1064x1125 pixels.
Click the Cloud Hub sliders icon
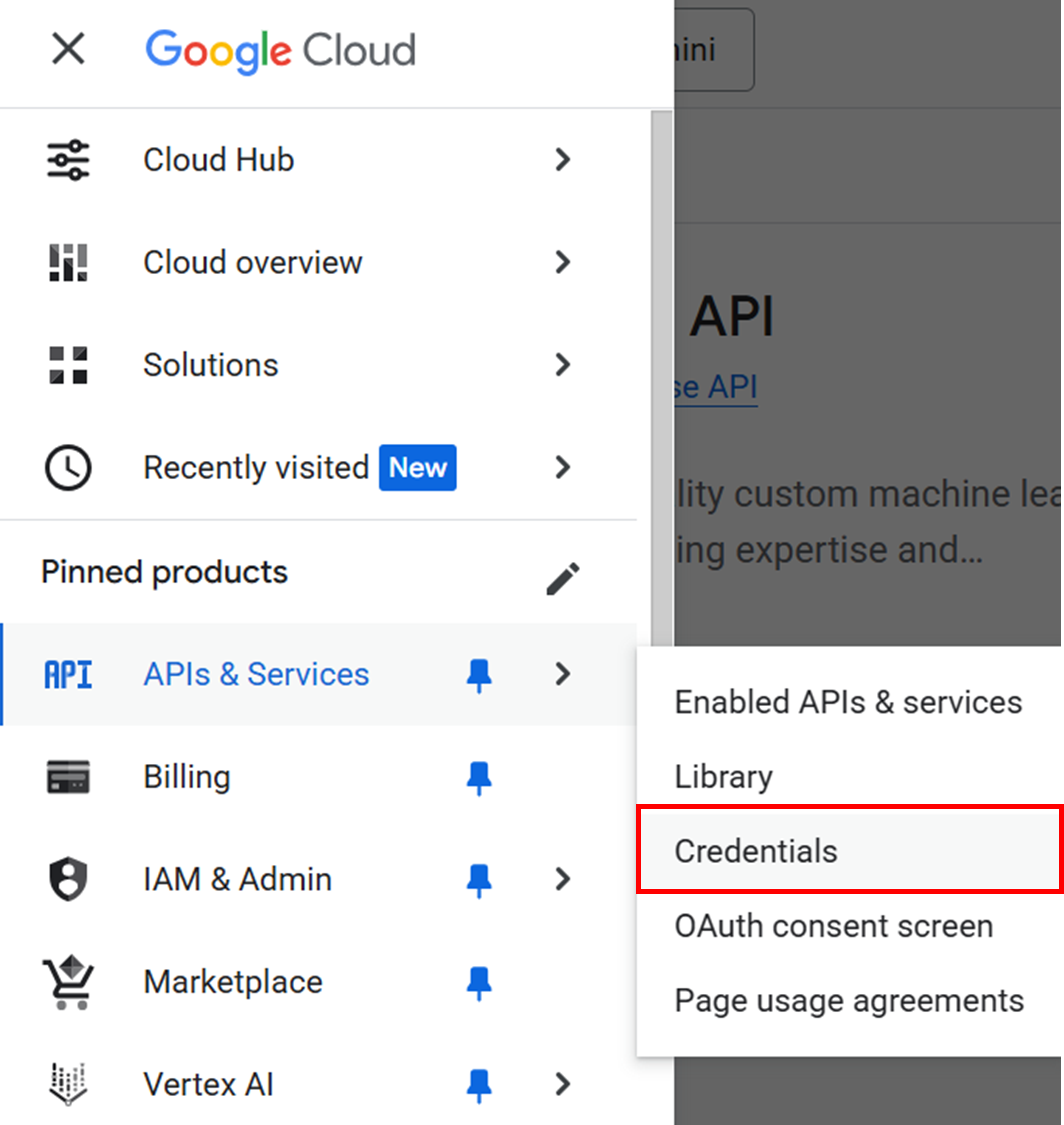[68, 159]
